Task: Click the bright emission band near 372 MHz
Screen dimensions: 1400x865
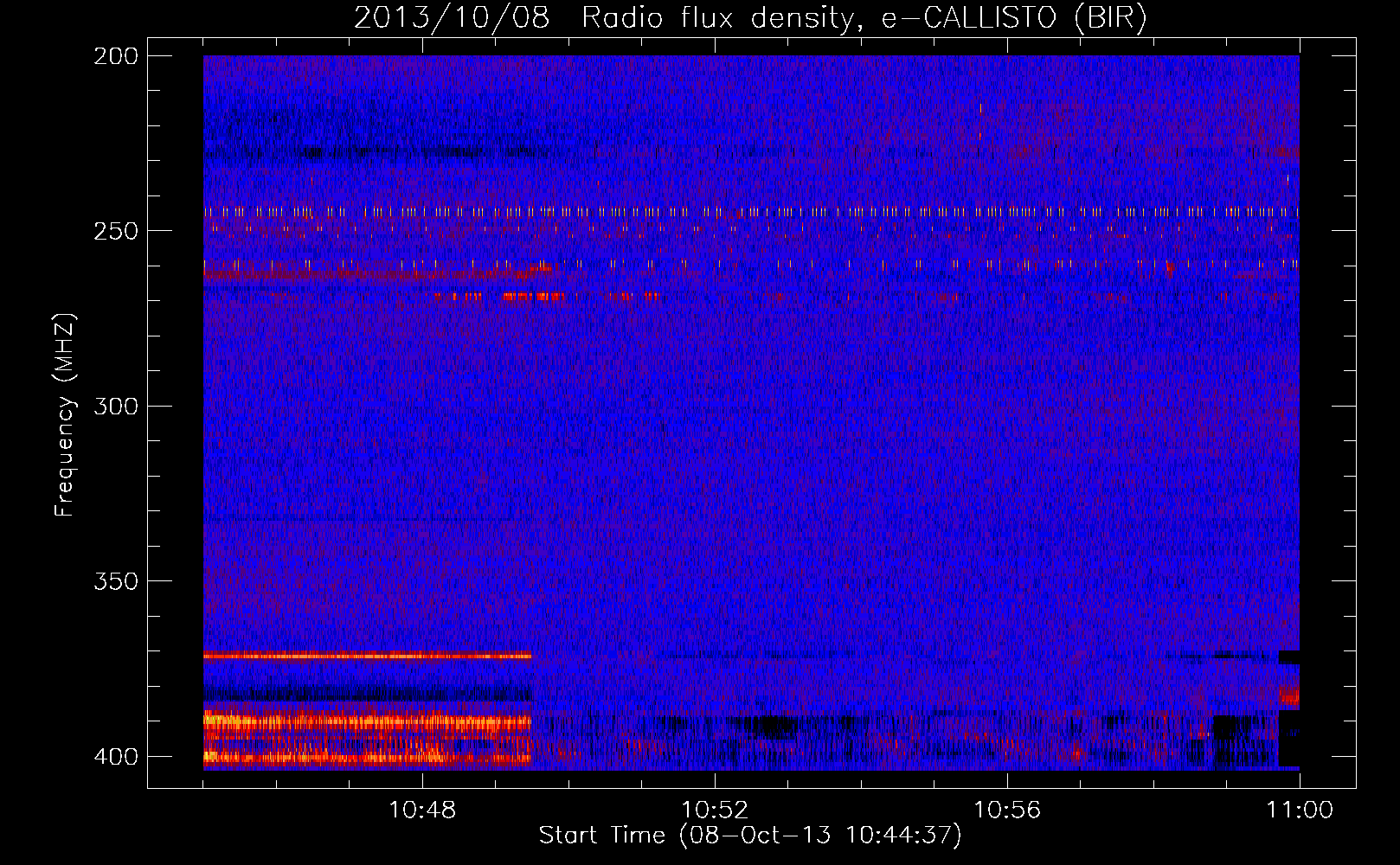Action: (x=367, y=656)
